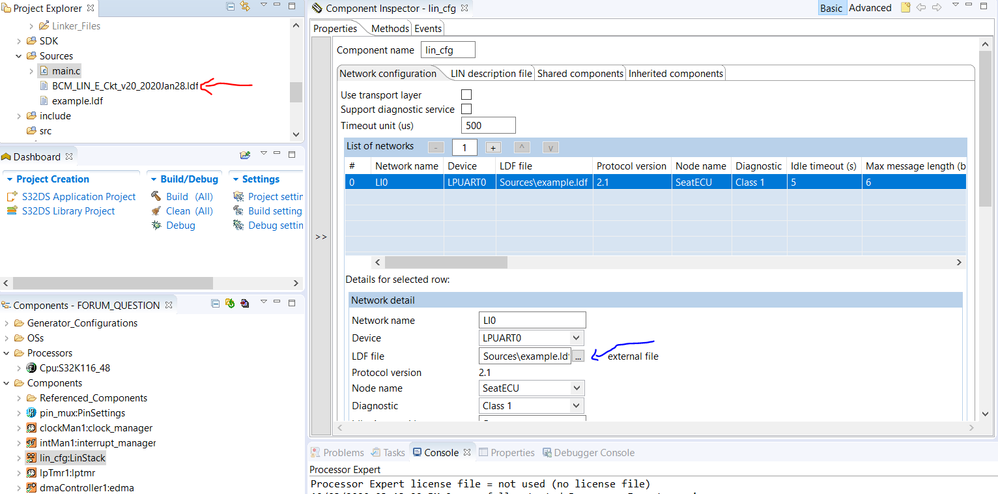Screen dimensions: 998x494
Task: Click the Cpu:S32K116_48 processor icon
Action: (x=31, y=368)
